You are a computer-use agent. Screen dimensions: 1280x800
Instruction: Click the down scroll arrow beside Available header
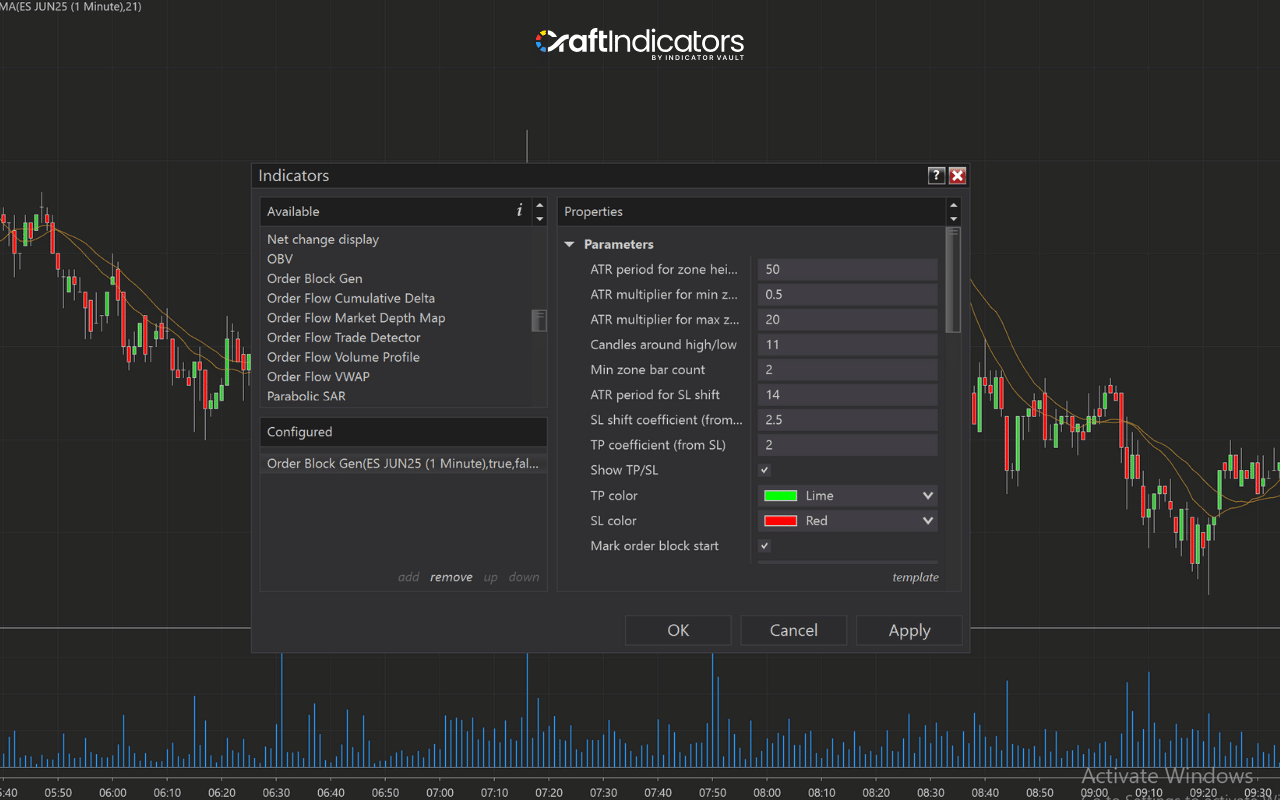pyautogui.click(x=540, y=218)
